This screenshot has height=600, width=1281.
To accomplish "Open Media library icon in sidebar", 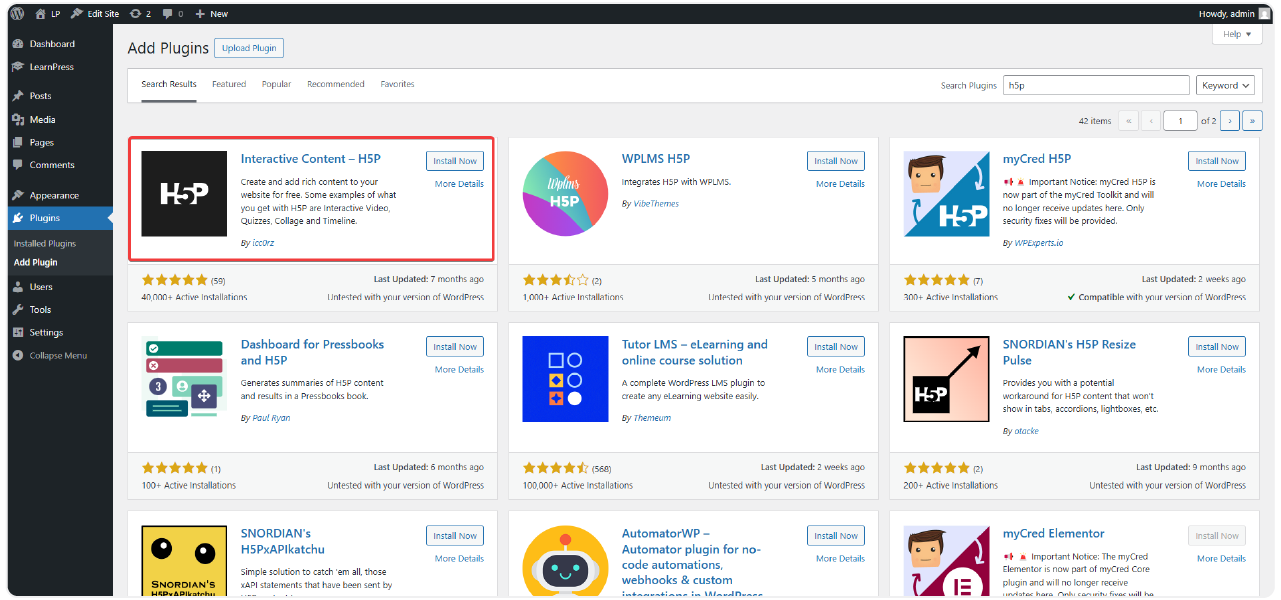I will (18, 120).
